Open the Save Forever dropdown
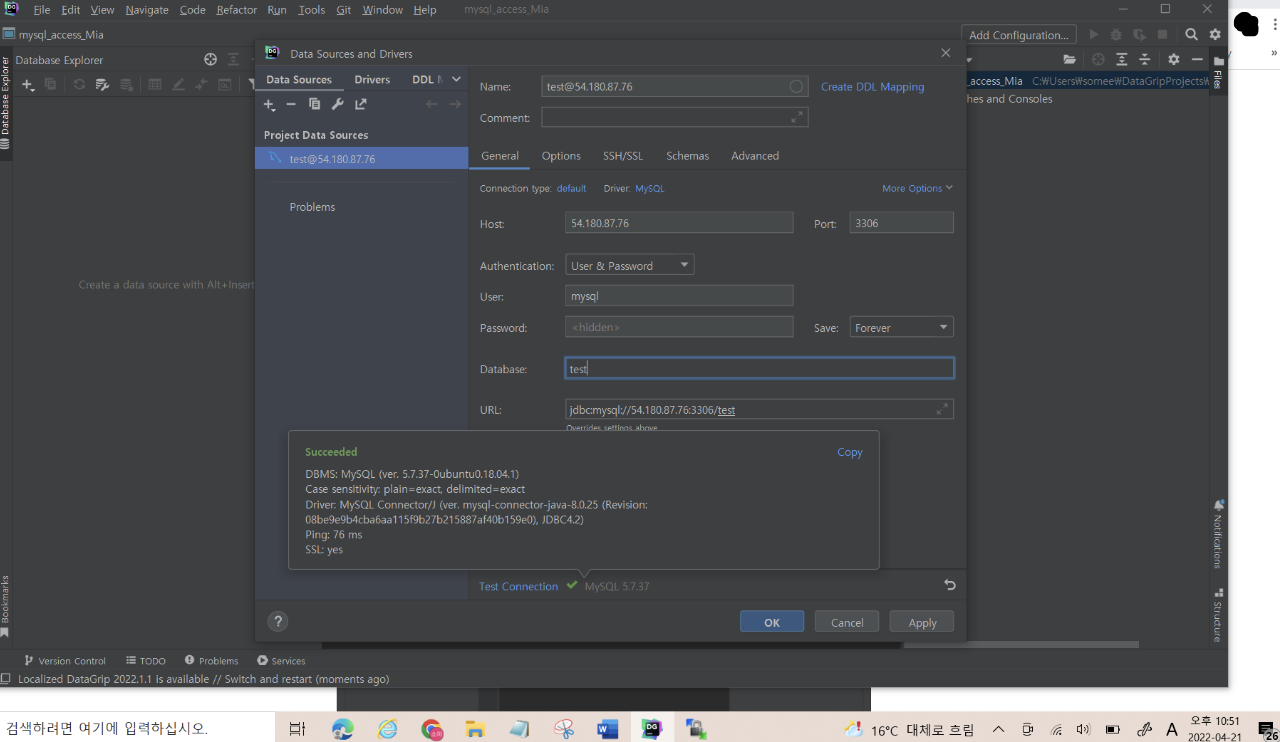The height and width of the screenshot is (742, 1280). (x=901, y=327)
